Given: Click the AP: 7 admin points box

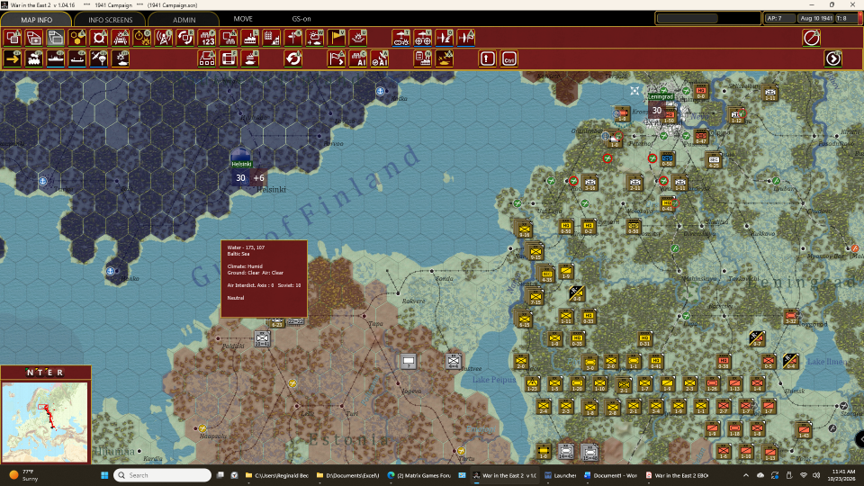Looking at the screenshot, I should [x=780, y=18].
